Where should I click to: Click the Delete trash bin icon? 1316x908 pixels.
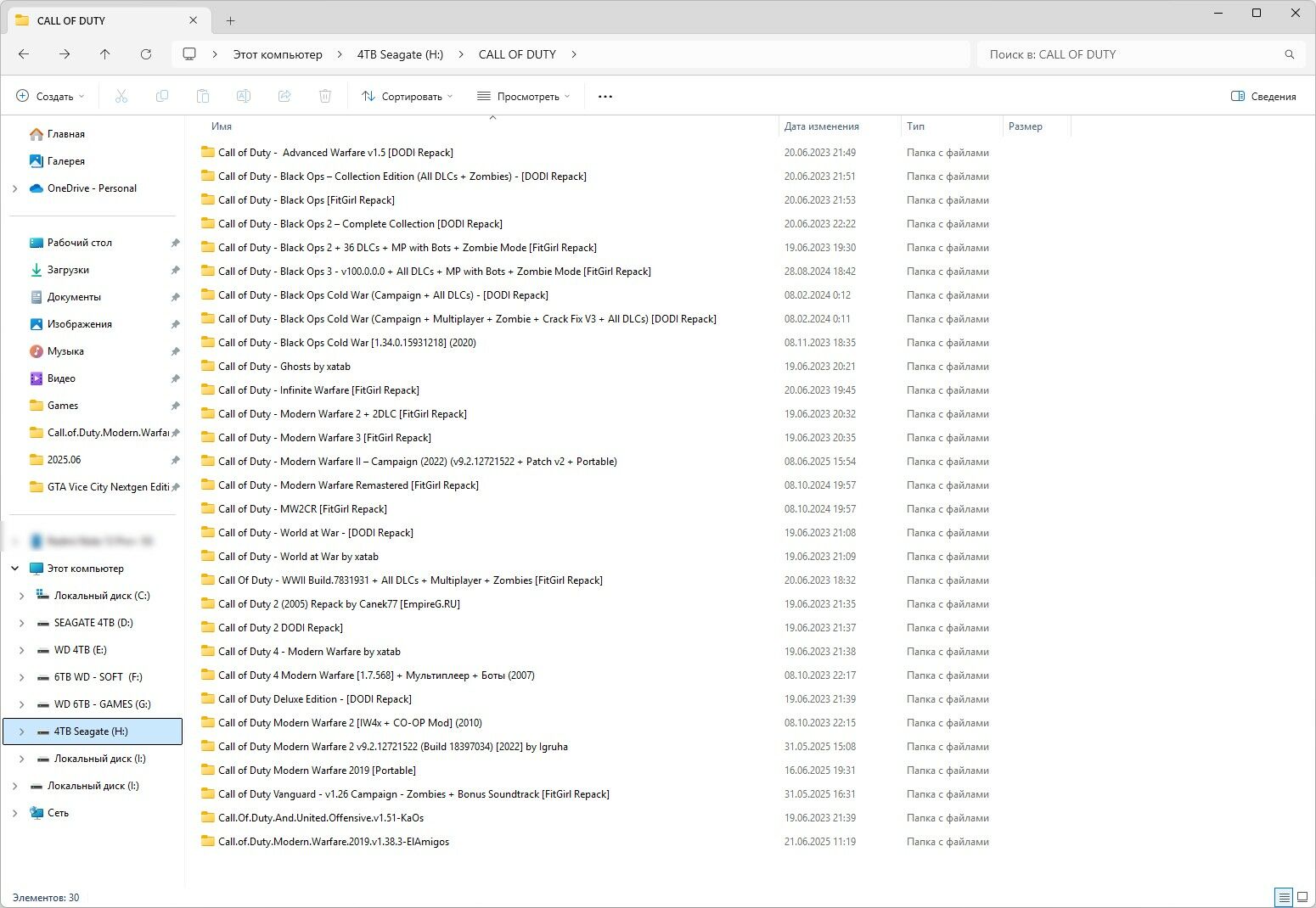point(325,97)
